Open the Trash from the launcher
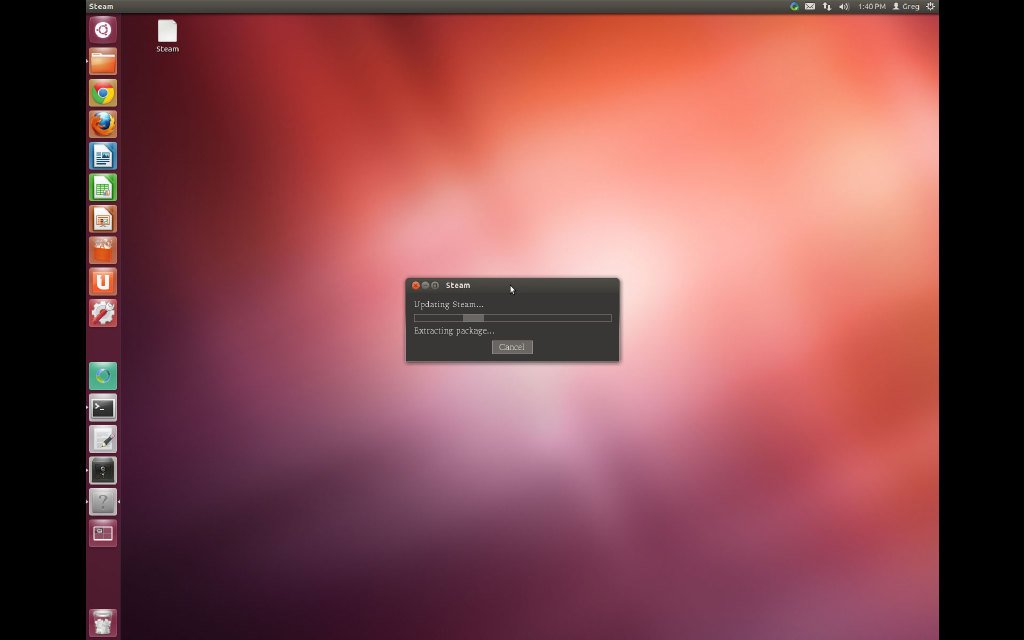Image resolution: width=1024 pixels, height=640 pixels. (103, 622)
